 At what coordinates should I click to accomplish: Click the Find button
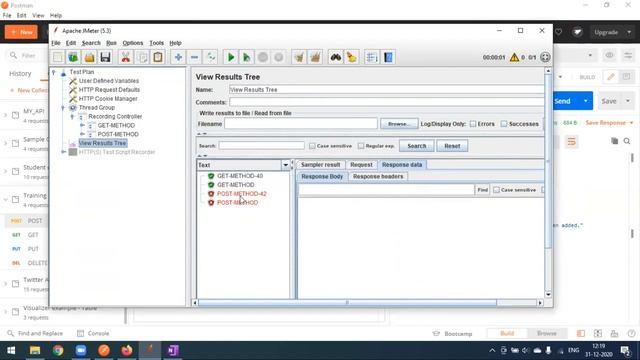[x=482, y=190]
